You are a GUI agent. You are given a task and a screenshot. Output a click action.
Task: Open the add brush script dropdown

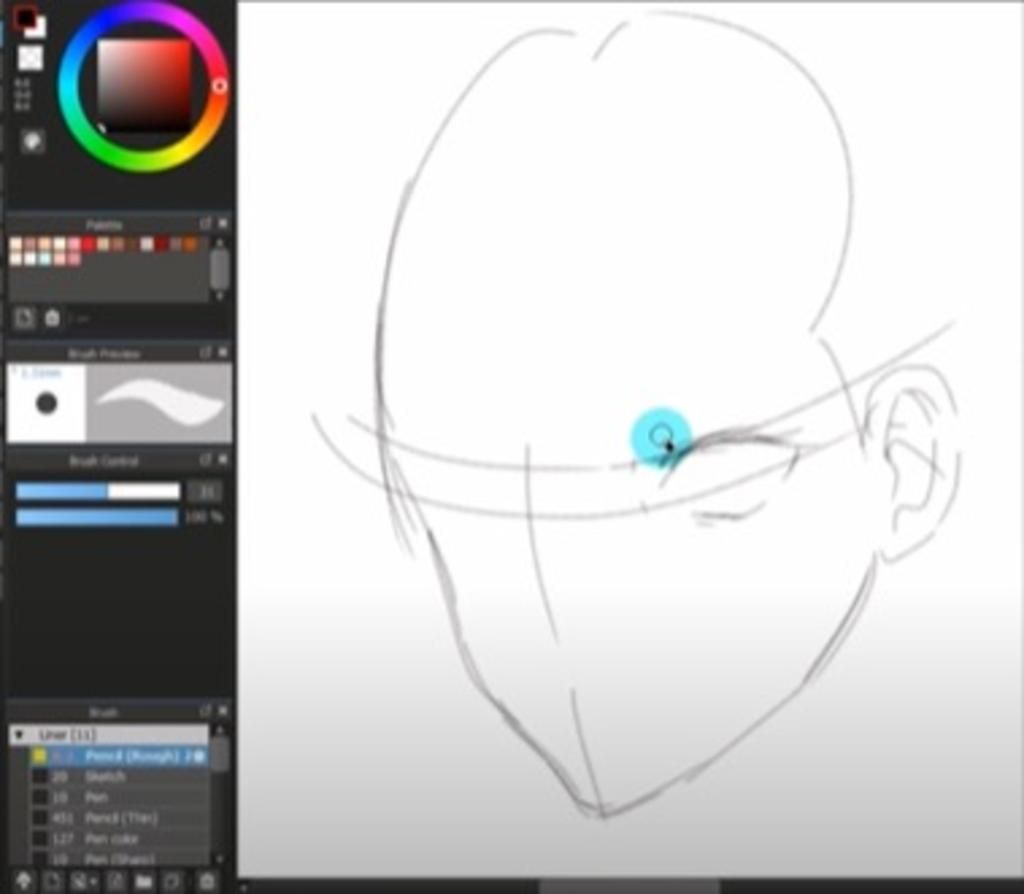click(82, 881)
